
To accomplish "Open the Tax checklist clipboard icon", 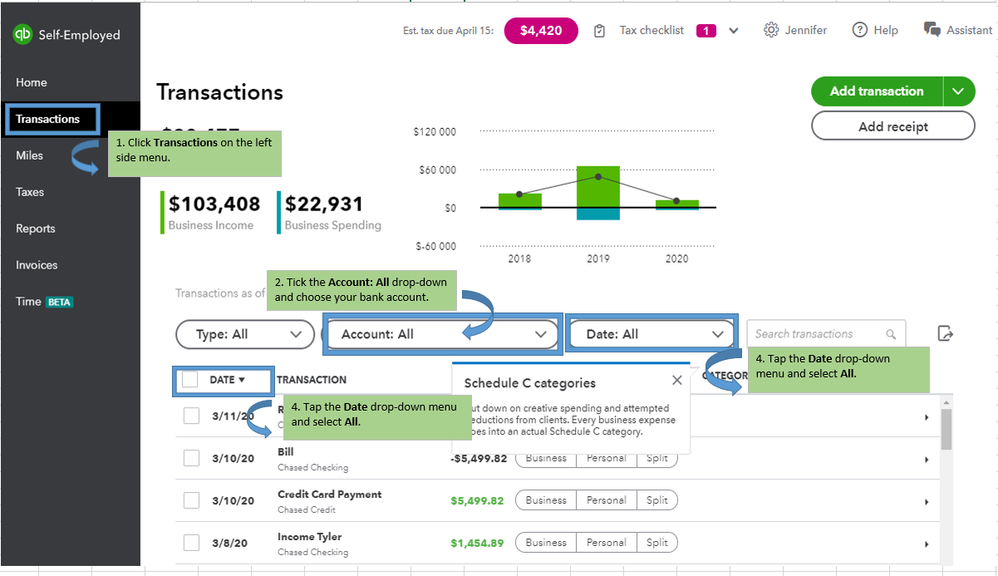I will tap(600, 31).
